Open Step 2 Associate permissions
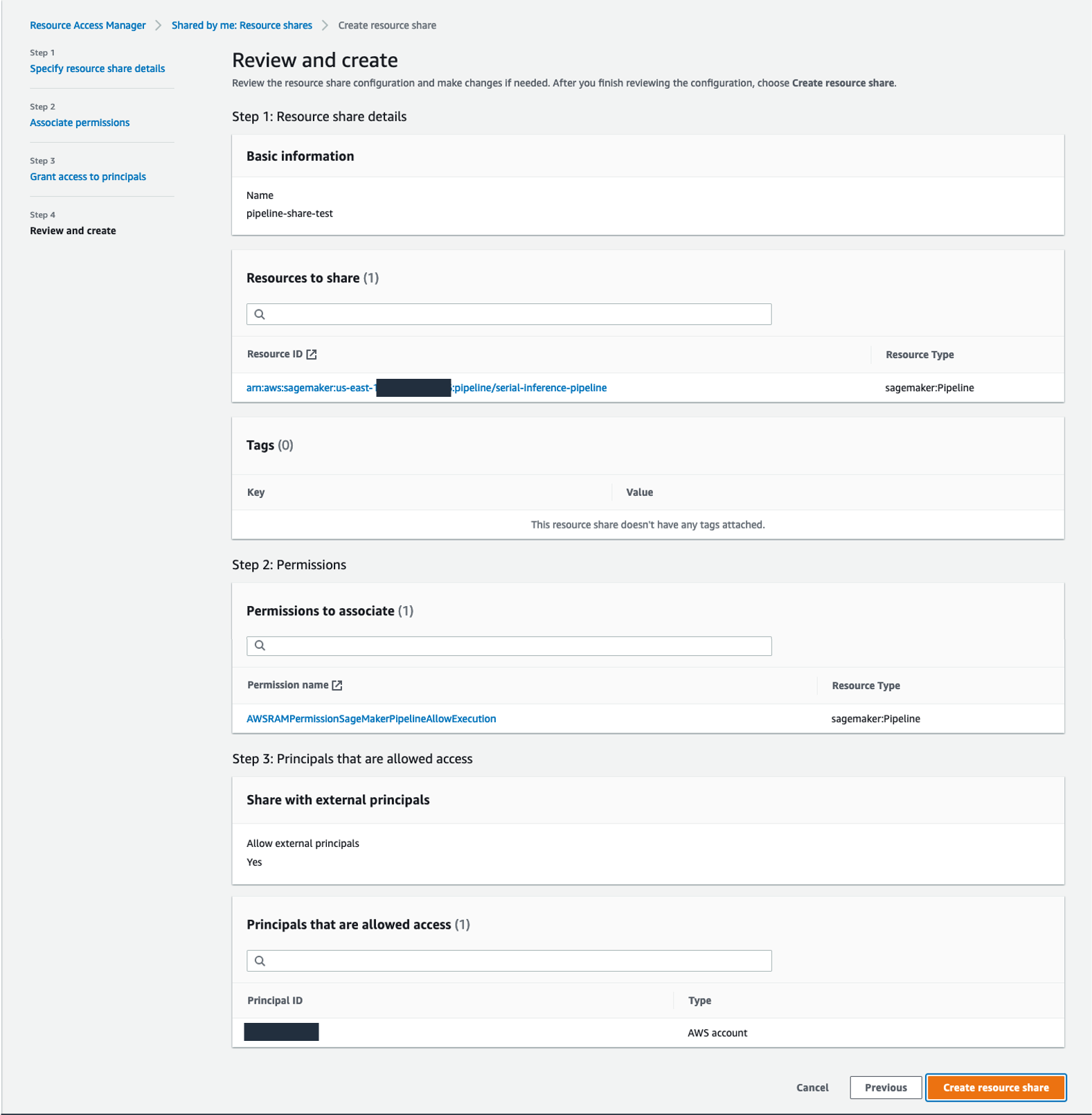This screenshot has height=1115, width=1092. coord(80,123)
